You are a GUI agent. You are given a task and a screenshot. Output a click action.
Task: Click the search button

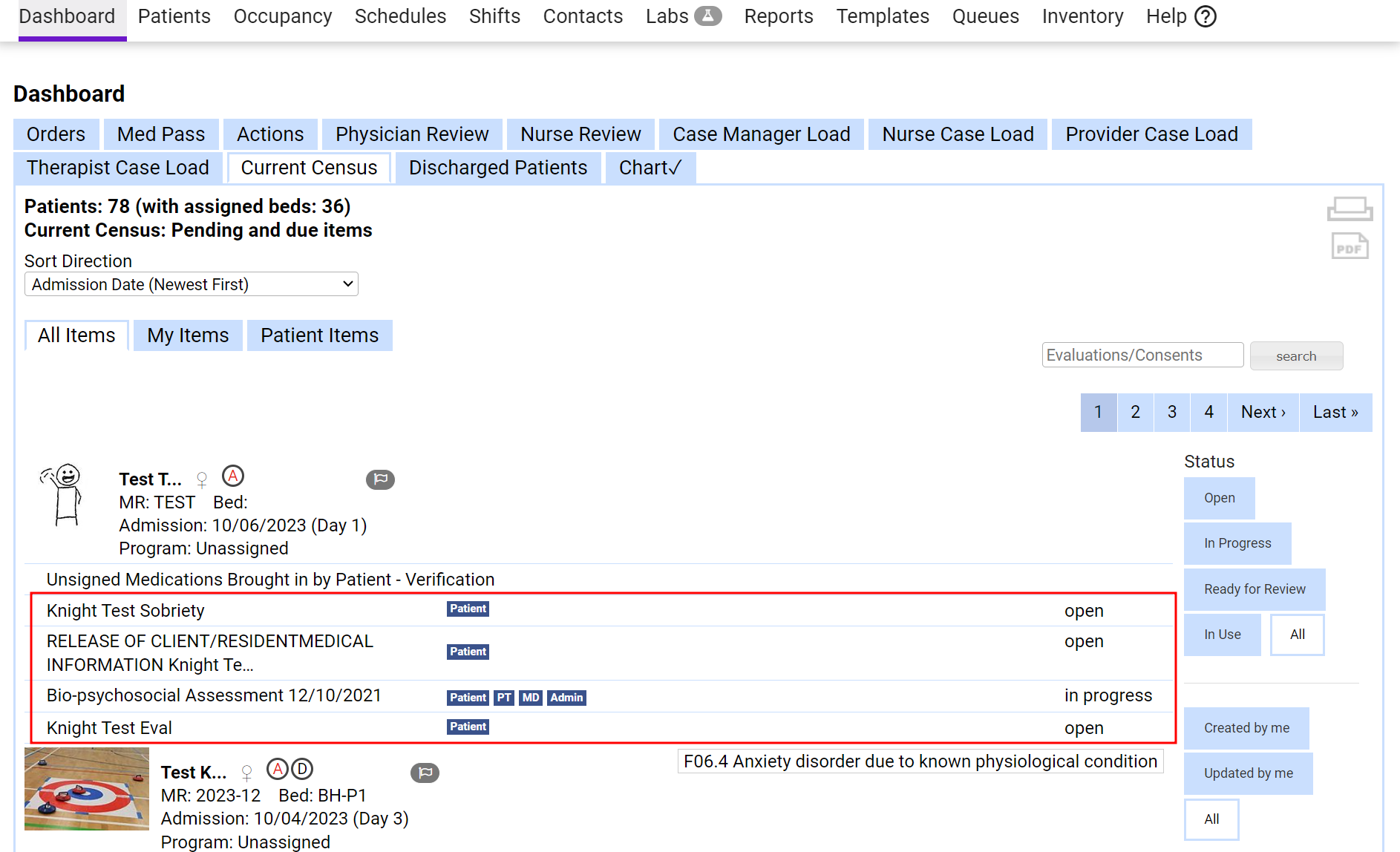tap(1295, 356)
